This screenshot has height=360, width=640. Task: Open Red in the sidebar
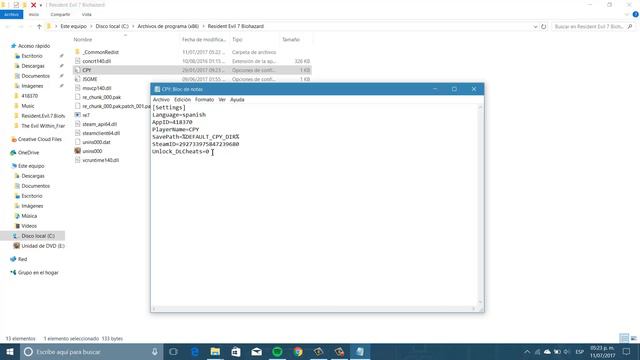click(x=22, y=259)
